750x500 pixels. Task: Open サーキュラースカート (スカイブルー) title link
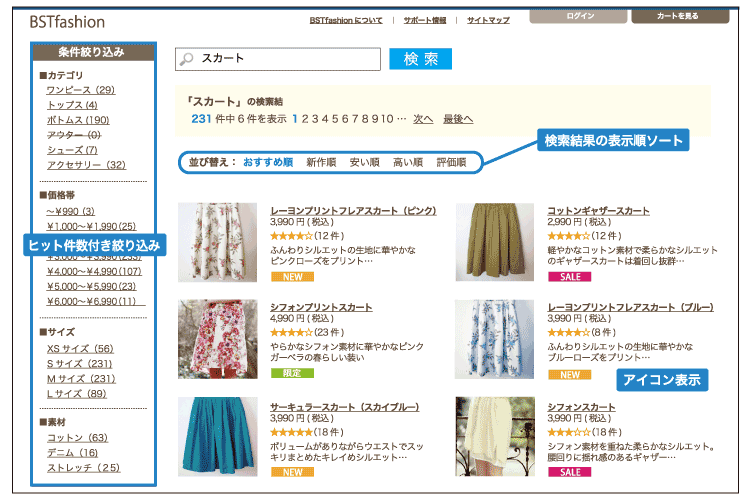345,407
